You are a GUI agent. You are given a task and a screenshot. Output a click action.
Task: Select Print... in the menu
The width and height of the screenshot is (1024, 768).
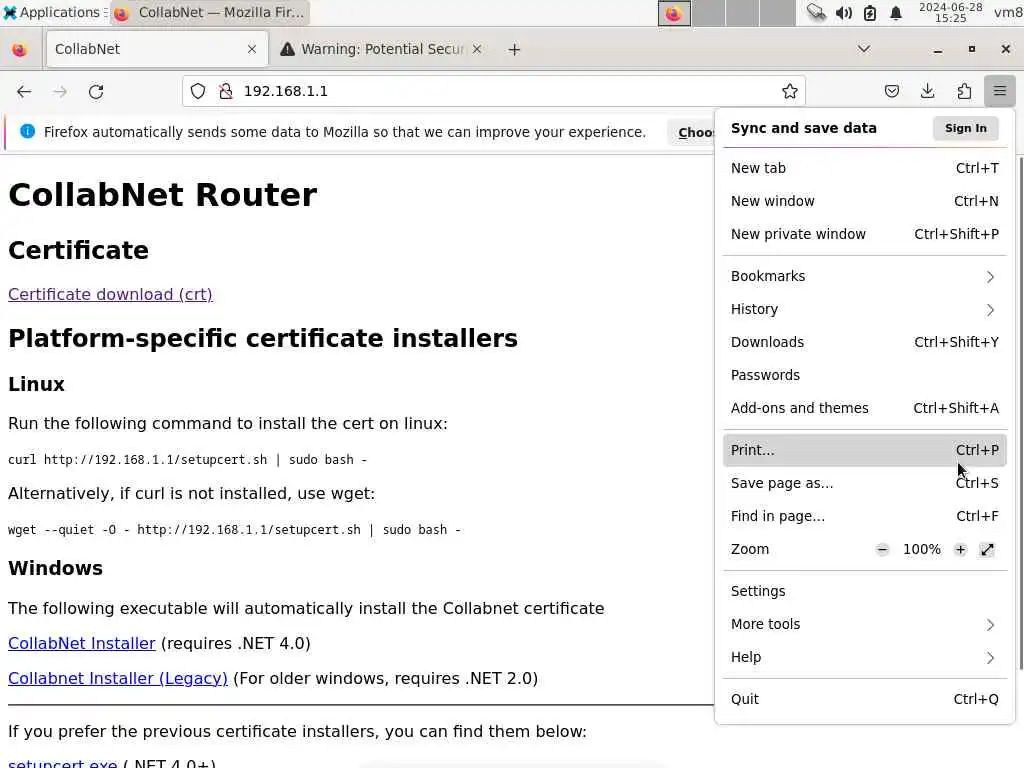865,451
